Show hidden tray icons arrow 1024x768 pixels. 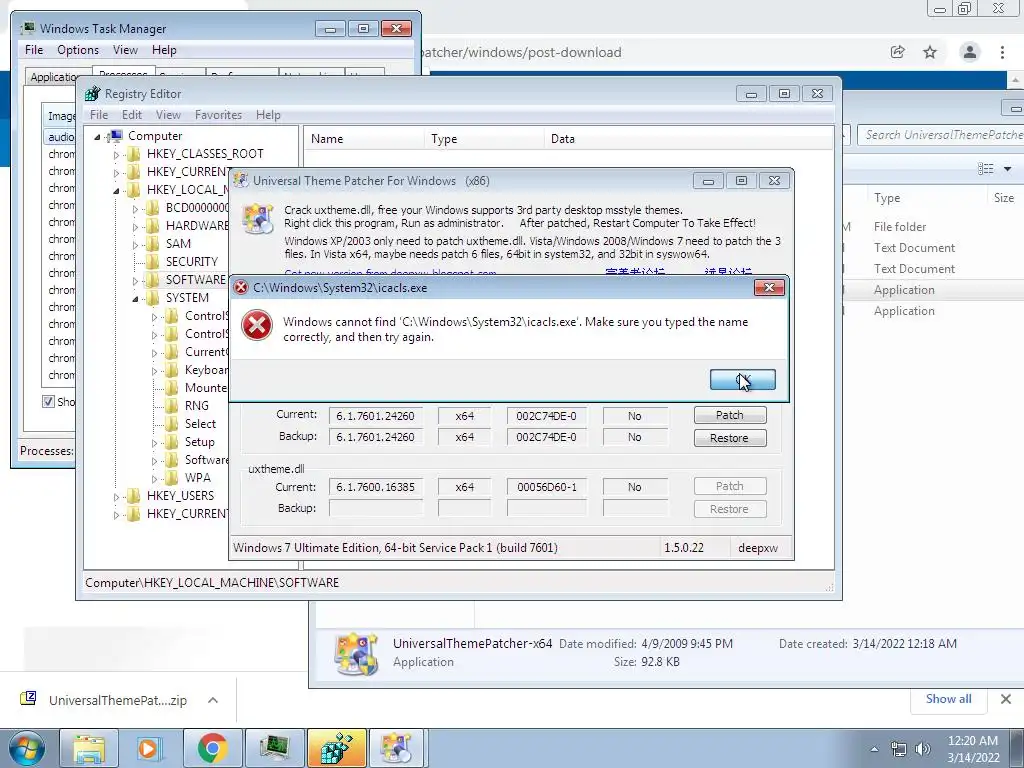[x=874, y=749]
